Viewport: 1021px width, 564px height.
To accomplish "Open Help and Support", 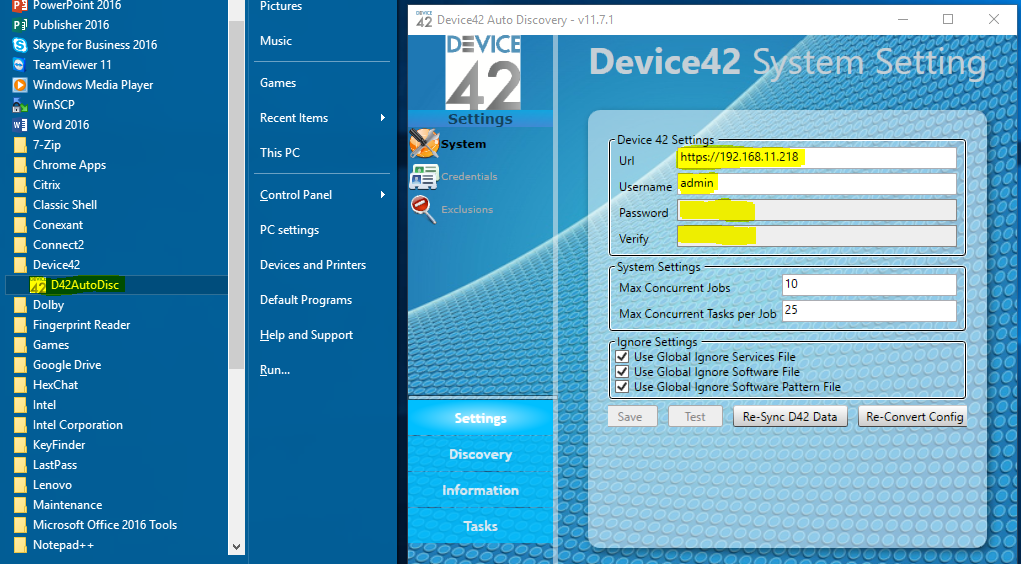I will pyautogui.click(x=306, y=335).
